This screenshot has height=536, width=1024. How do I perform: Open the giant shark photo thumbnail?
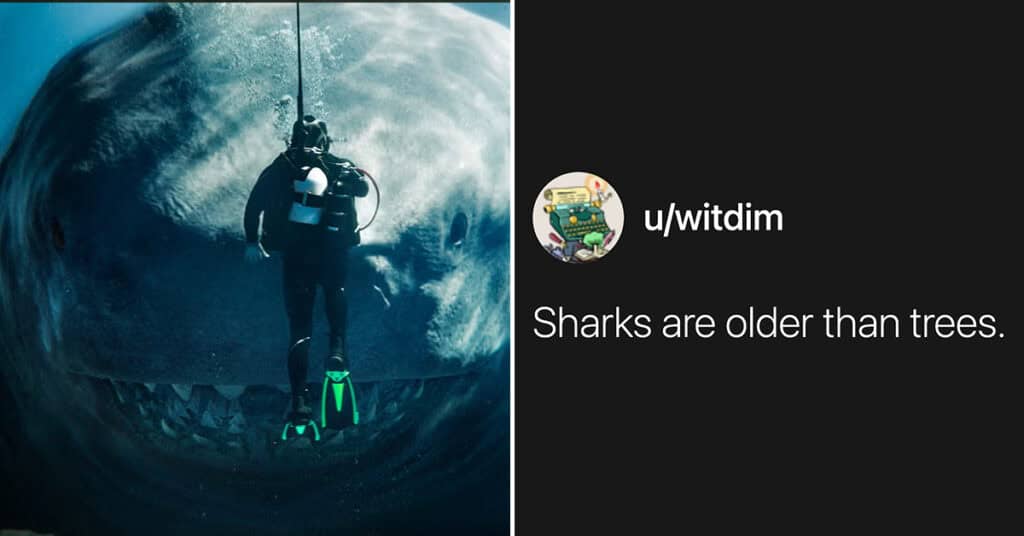click(255, 268)
